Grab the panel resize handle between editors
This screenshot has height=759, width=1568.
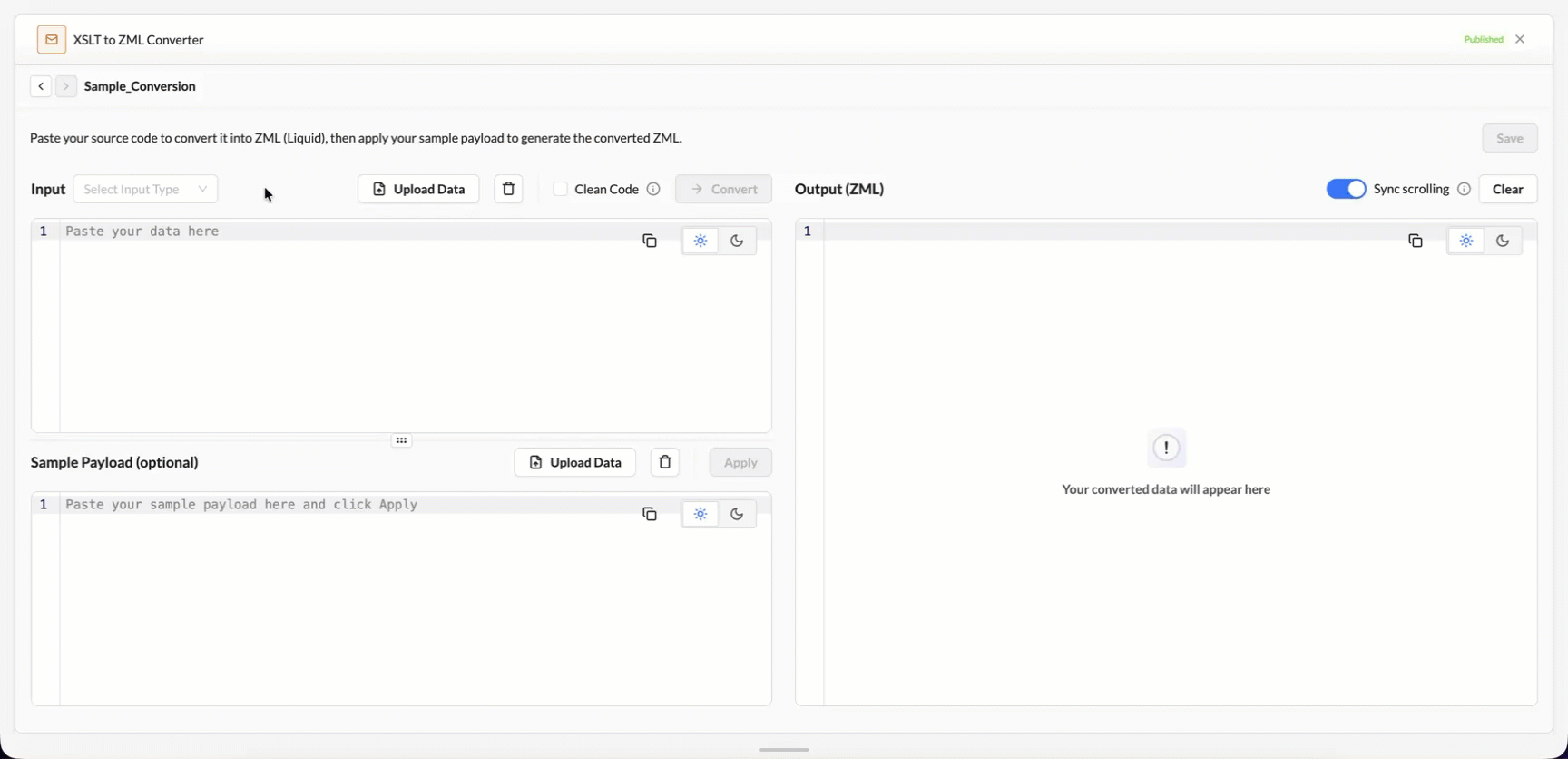401,440
